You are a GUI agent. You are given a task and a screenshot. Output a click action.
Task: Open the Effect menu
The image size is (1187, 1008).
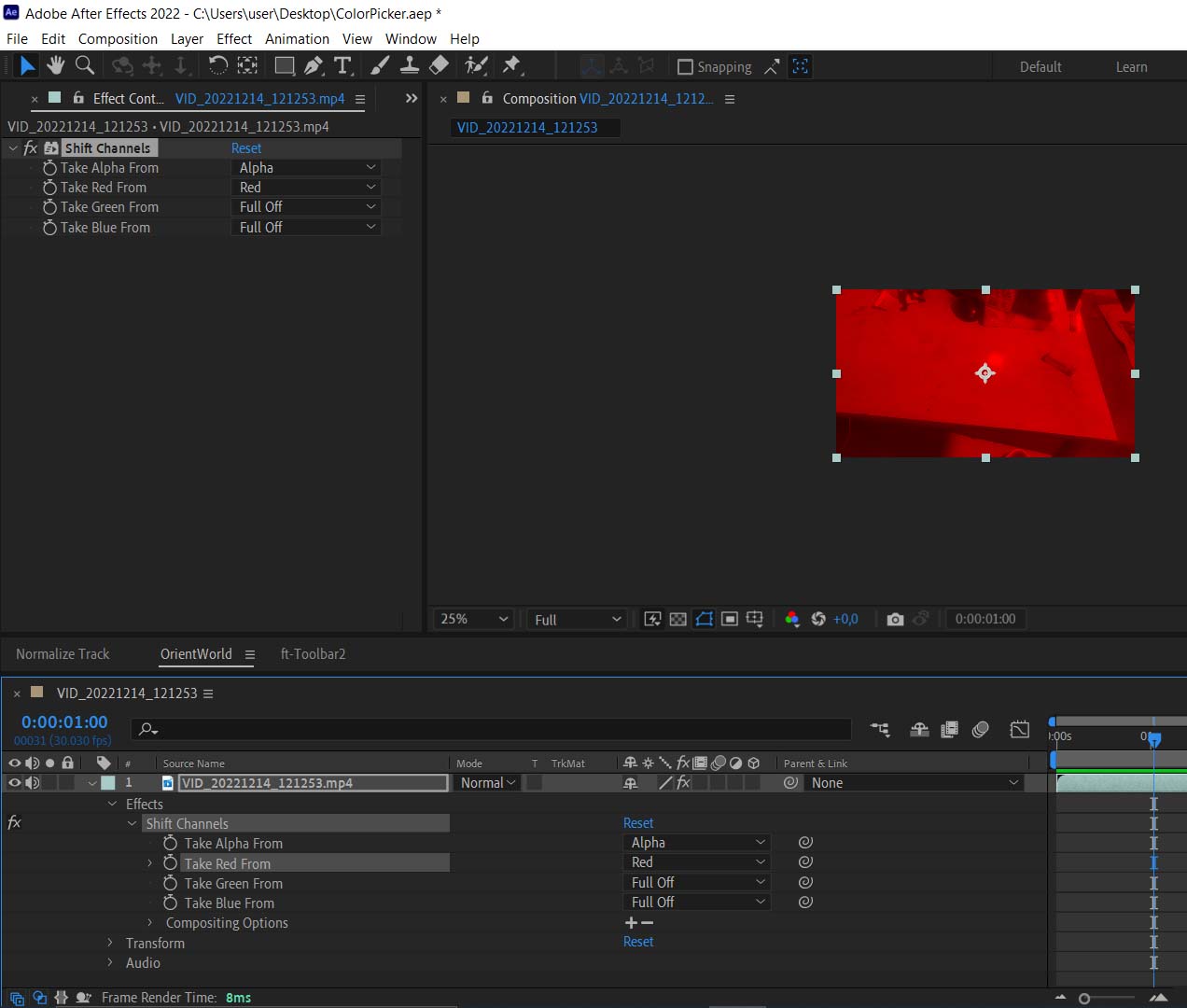pyautogui.click(x=233, y=38)
